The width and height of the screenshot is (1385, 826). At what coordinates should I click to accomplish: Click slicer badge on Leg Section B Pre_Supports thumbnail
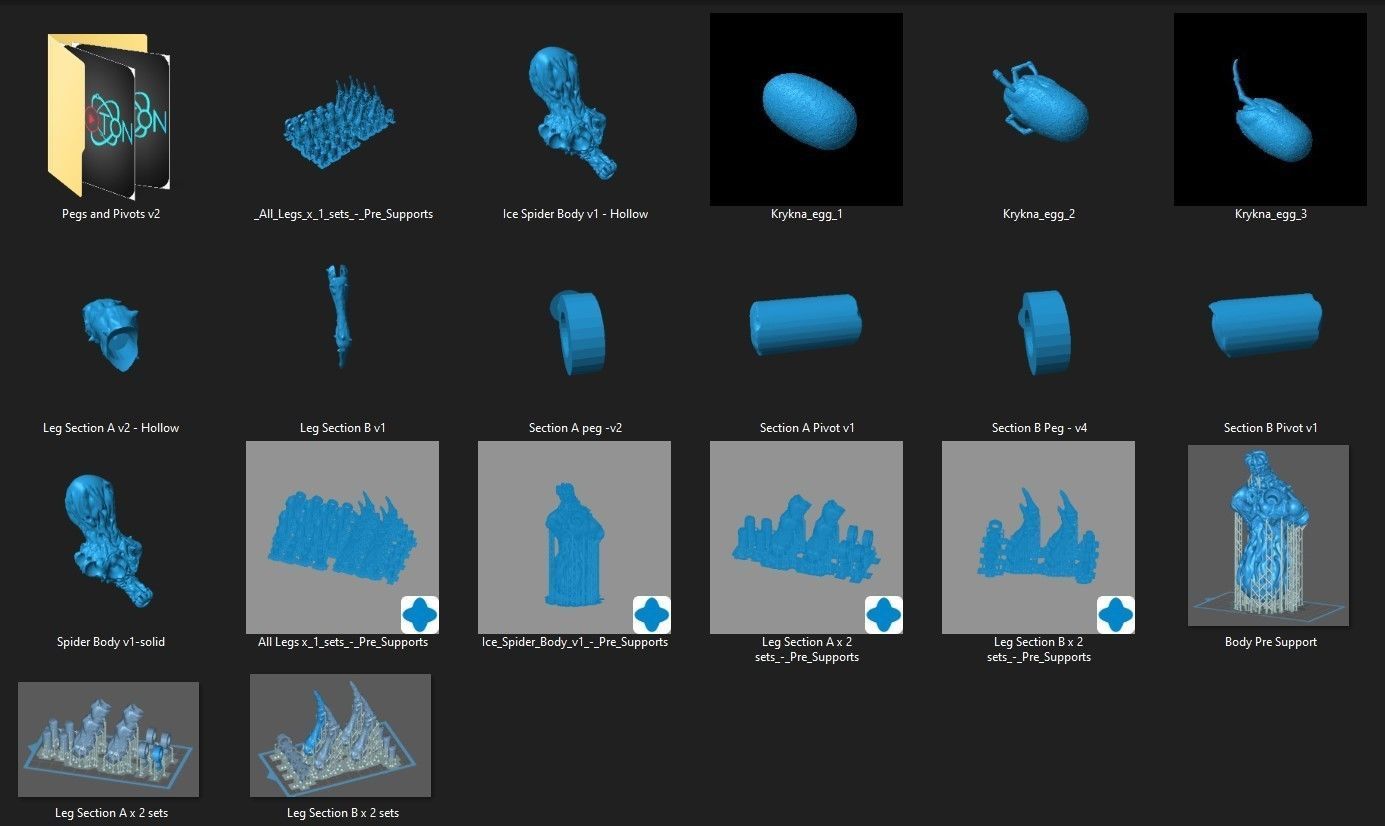(x=1116, y=615)
